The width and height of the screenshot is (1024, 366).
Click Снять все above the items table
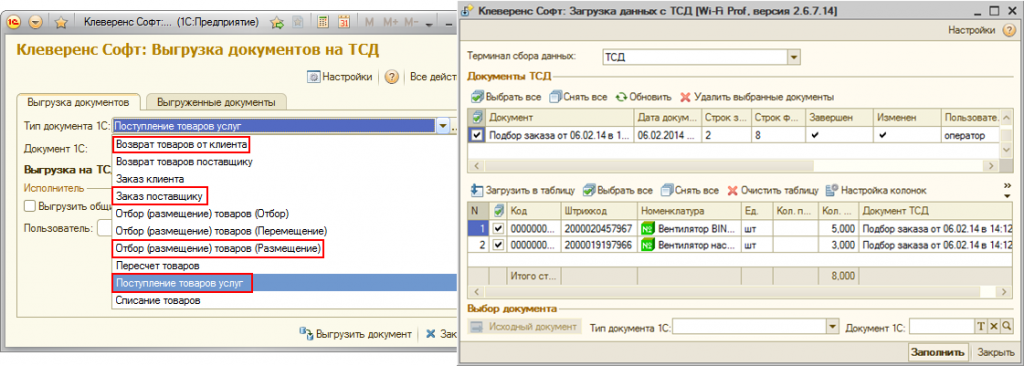[x=690, y=191]
